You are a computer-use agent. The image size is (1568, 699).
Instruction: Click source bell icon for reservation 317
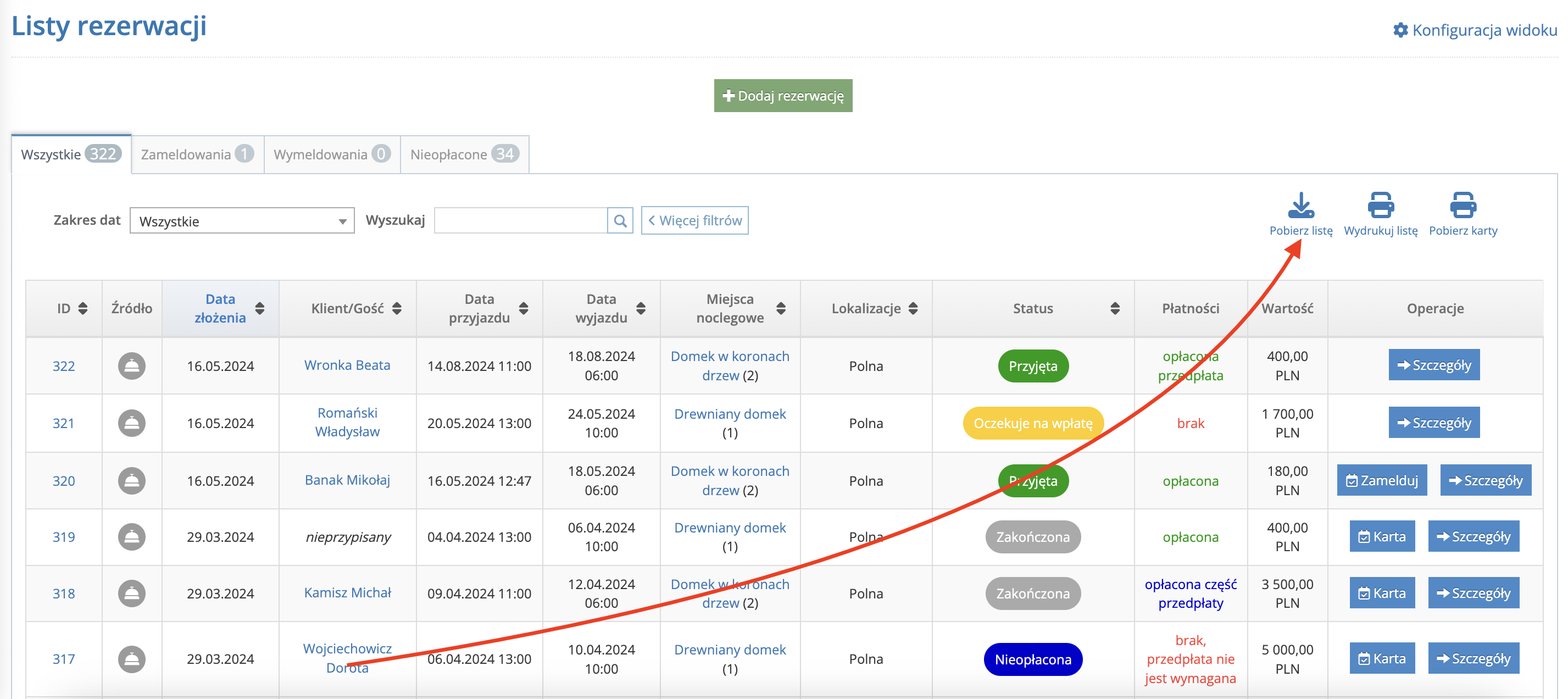point(131,659)
